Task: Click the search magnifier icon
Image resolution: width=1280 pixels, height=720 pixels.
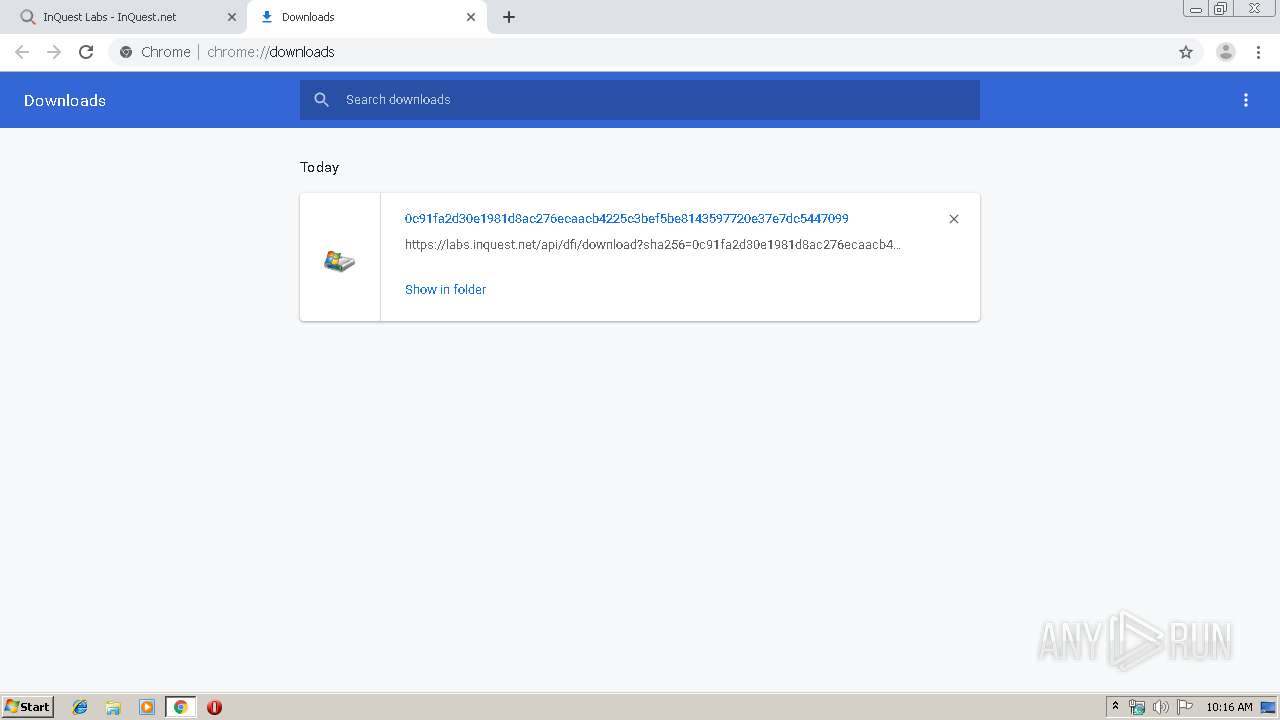Action: [321, 100]
